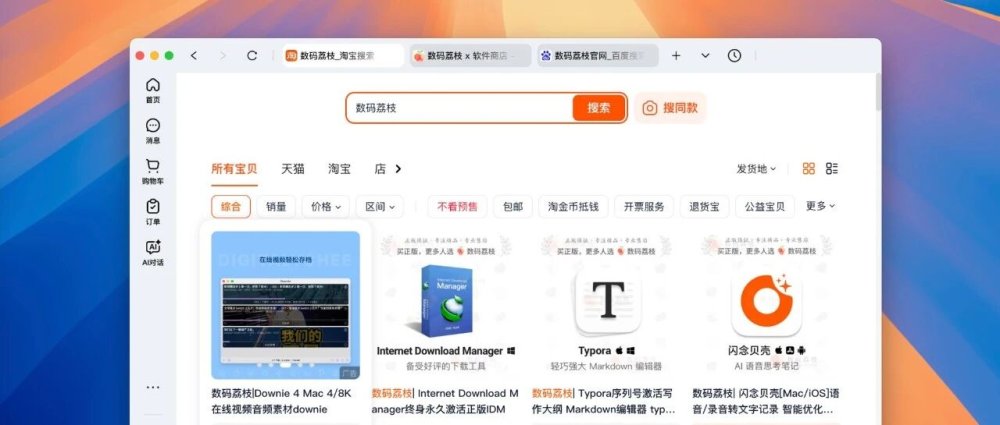The width and height of the screenshot is (1000, 425).
Task: Open the 价格 sort dropdown
Action: pos(326,207)
